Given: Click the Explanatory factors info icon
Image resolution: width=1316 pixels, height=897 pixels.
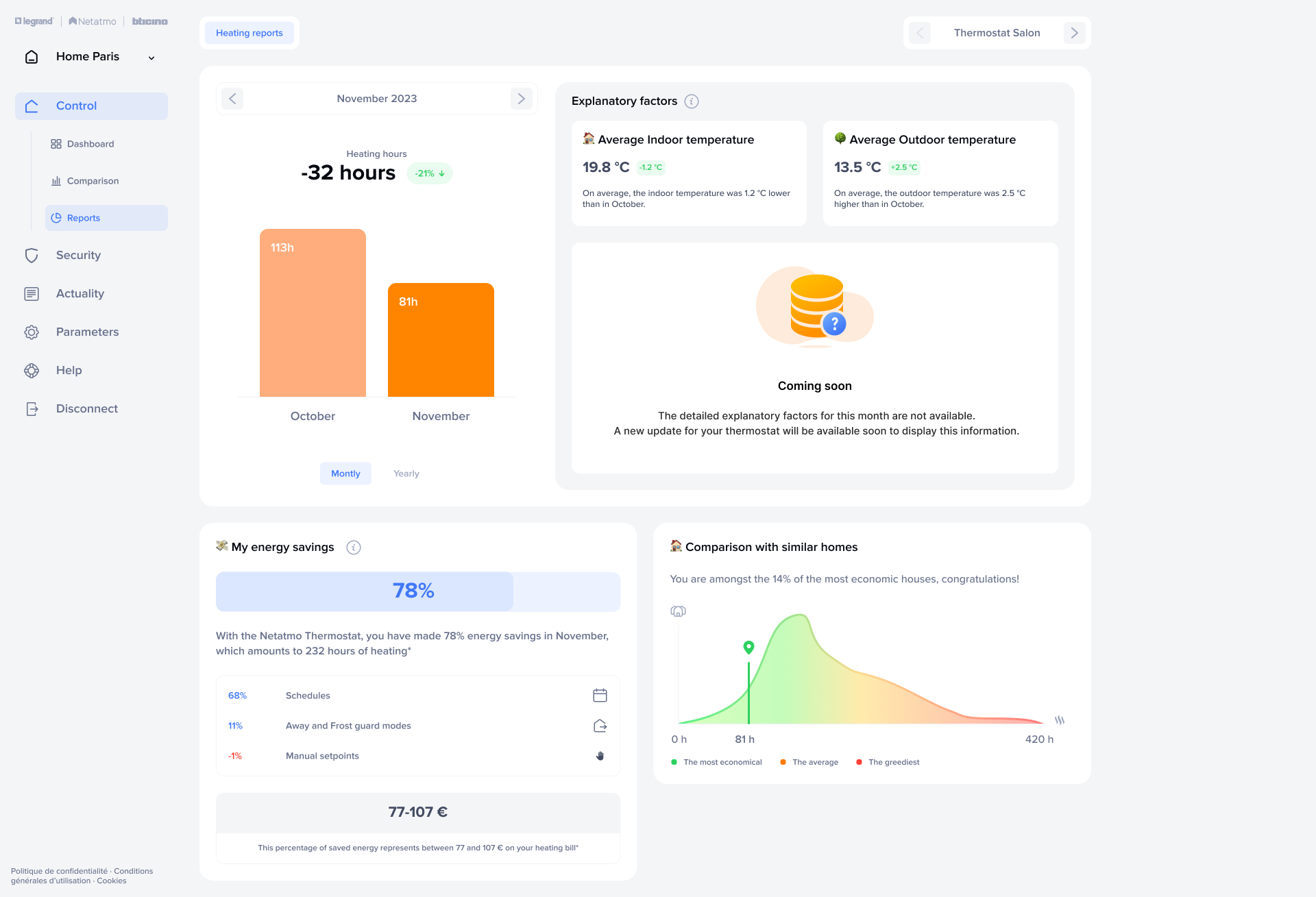Looking at the screenshot, I should point(692,101).
